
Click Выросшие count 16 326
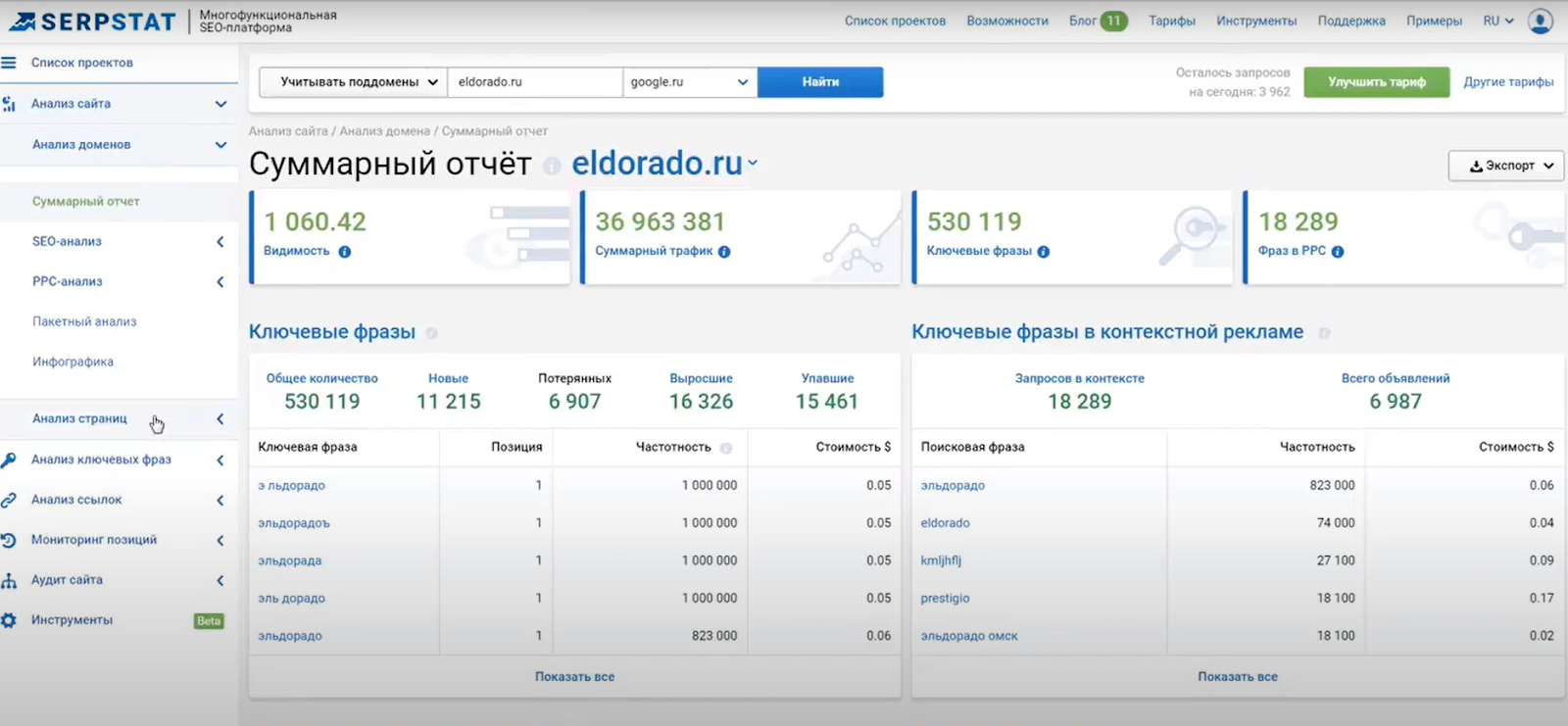pos(701,402)
